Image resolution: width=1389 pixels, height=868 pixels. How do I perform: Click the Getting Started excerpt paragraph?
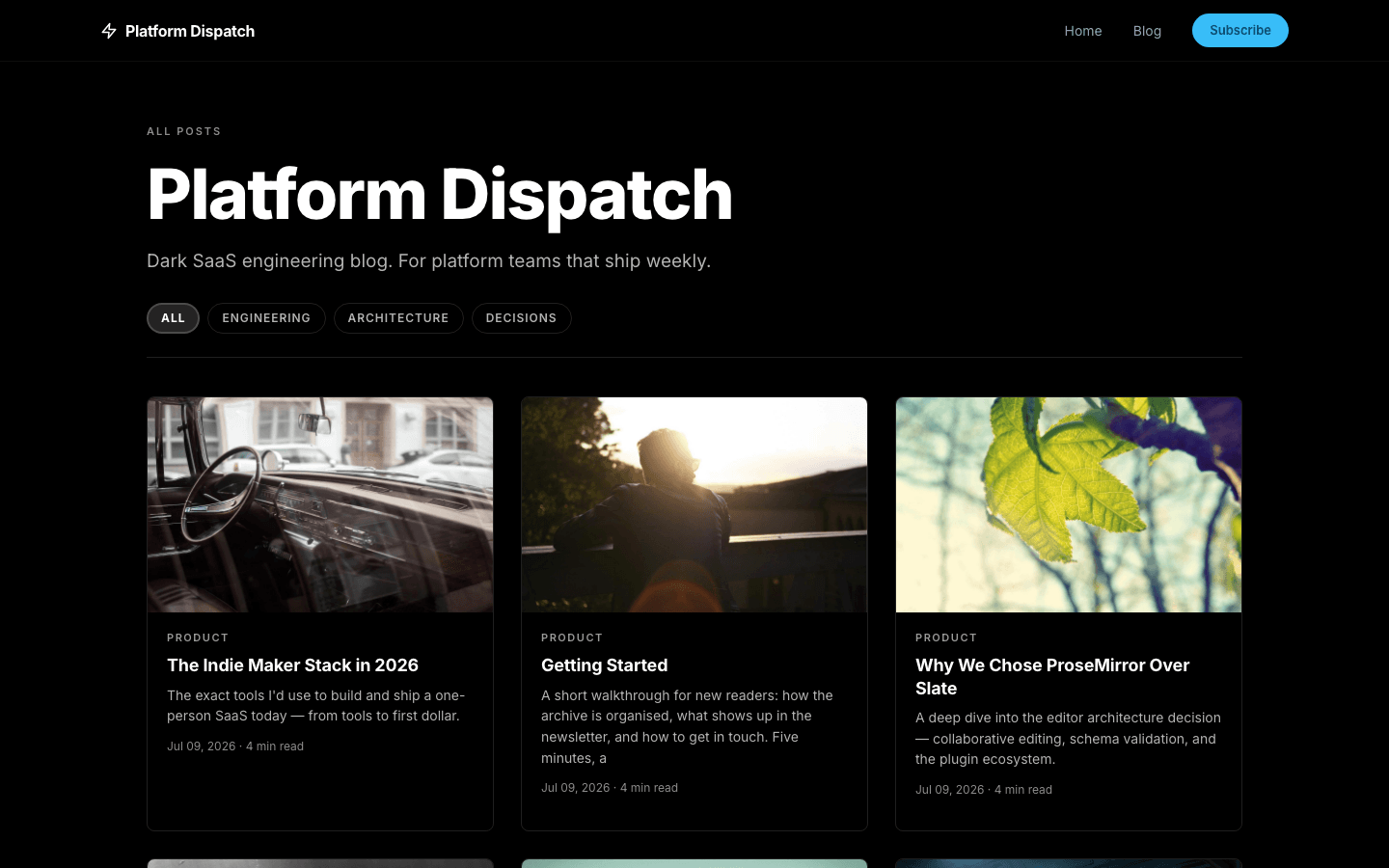tap(687, 726)
